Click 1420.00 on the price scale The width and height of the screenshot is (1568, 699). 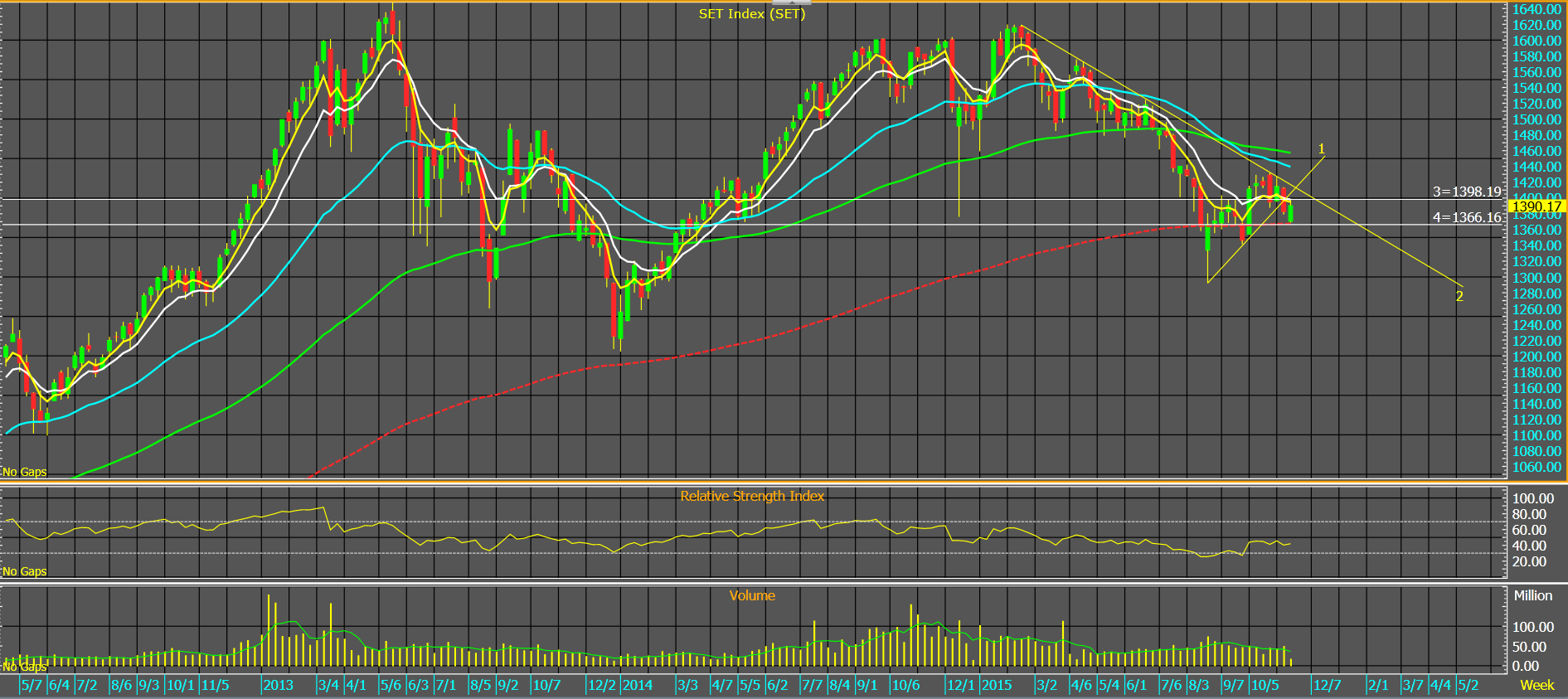1536,182
